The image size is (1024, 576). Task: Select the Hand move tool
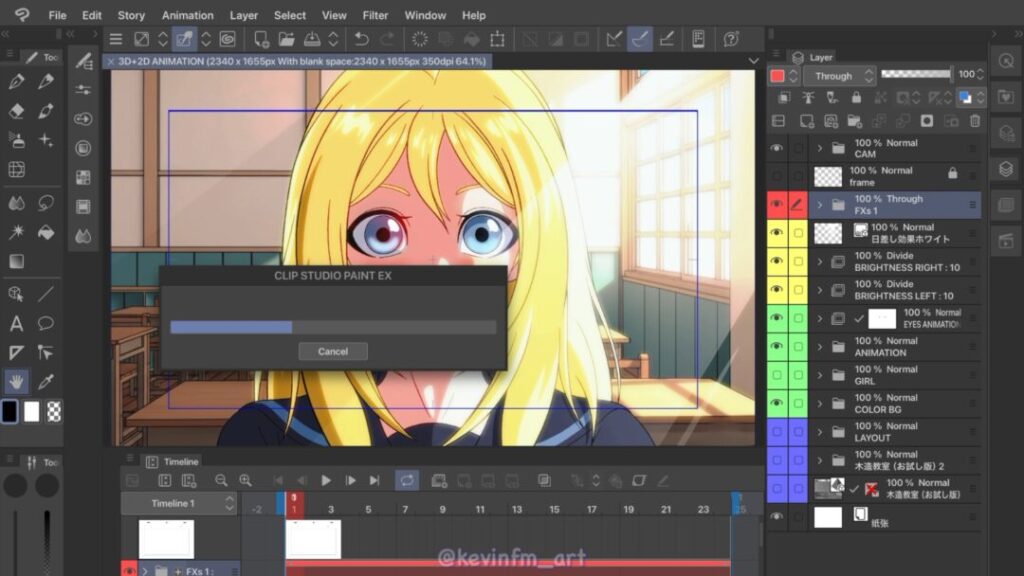(x=16, y=381)
